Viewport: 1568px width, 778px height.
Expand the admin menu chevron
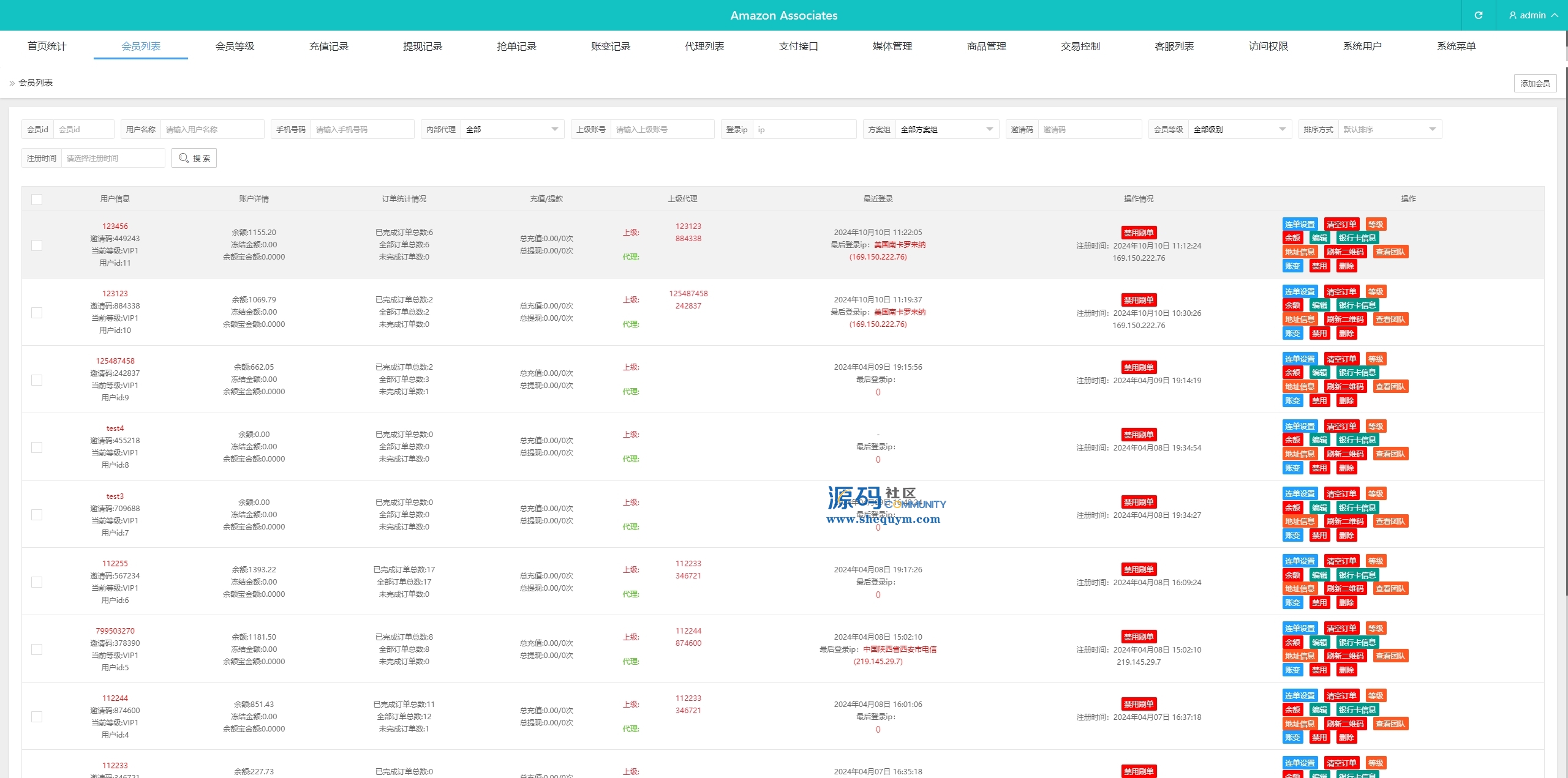[1555, 15]
